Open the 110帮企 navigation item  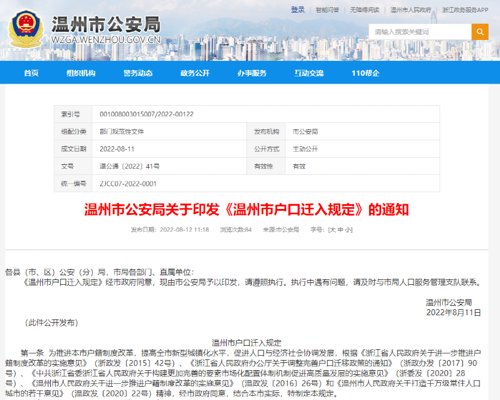tap(365, 73)
